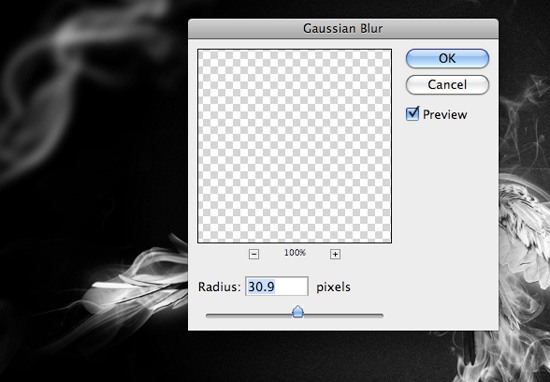Click the Radius input field

click(277, 286)
